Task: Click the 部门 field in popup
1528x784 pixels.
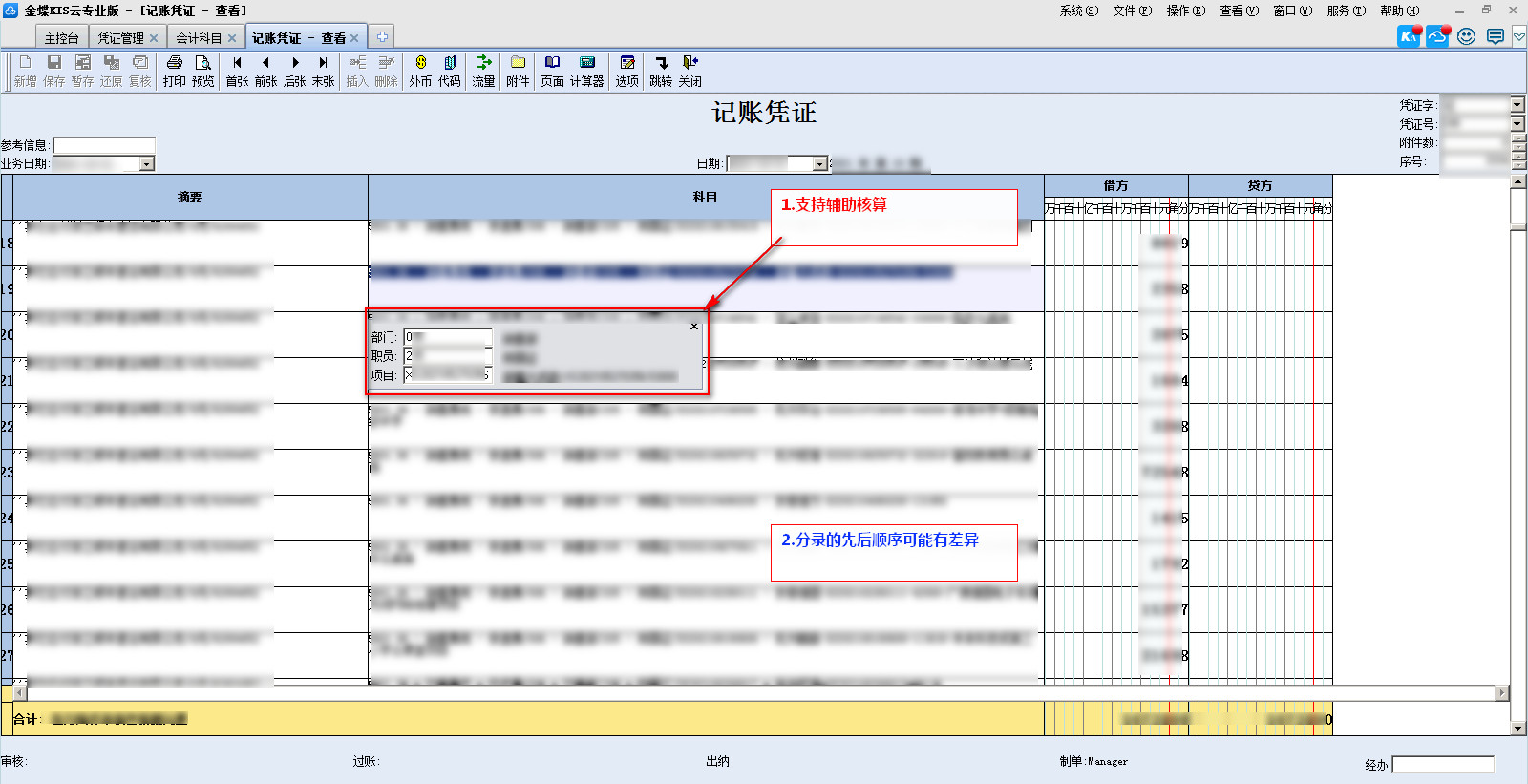Action: coord(447,337)
